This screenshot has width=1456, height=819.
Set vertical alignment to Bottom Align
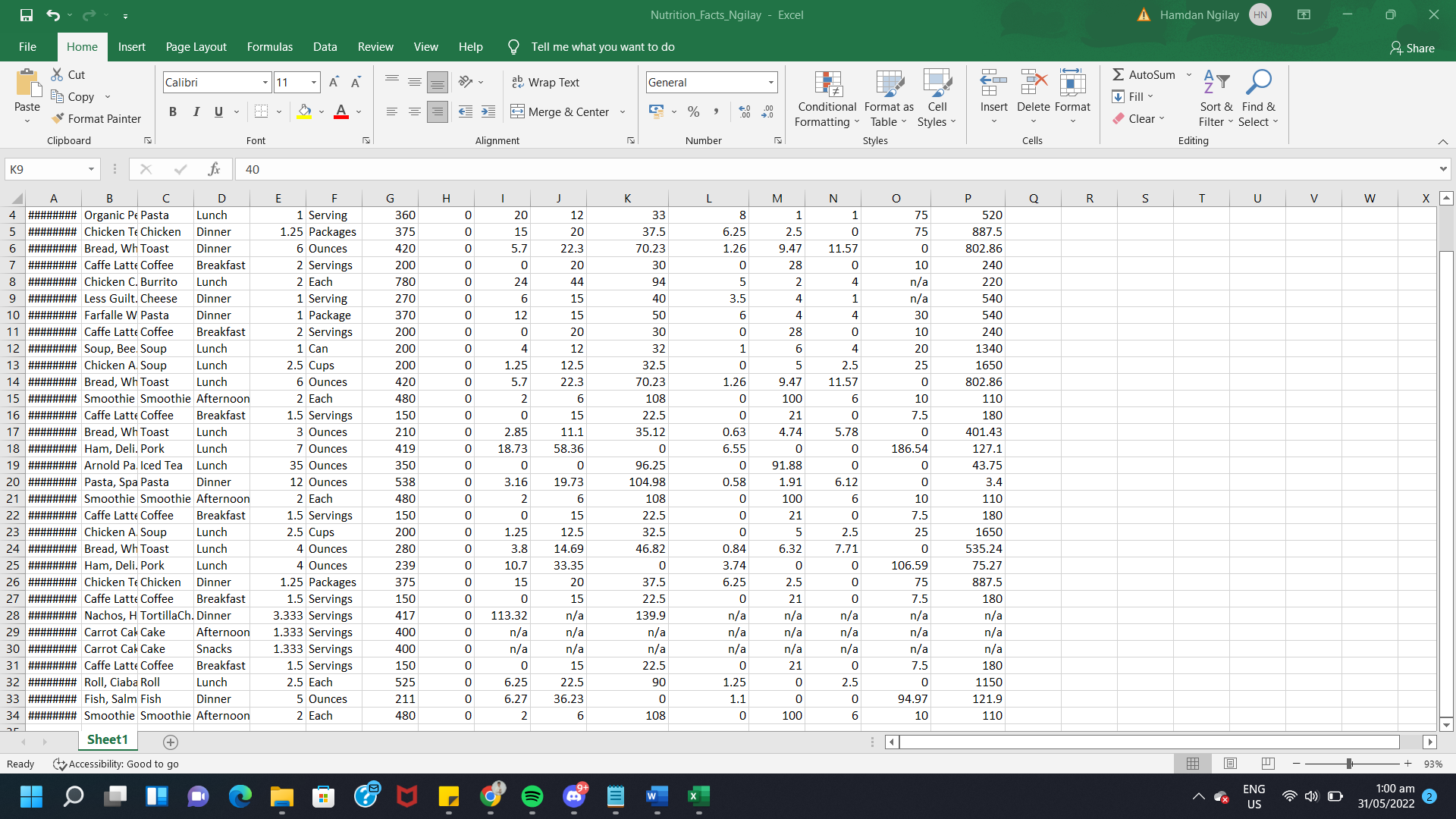(x=437, y=82)
